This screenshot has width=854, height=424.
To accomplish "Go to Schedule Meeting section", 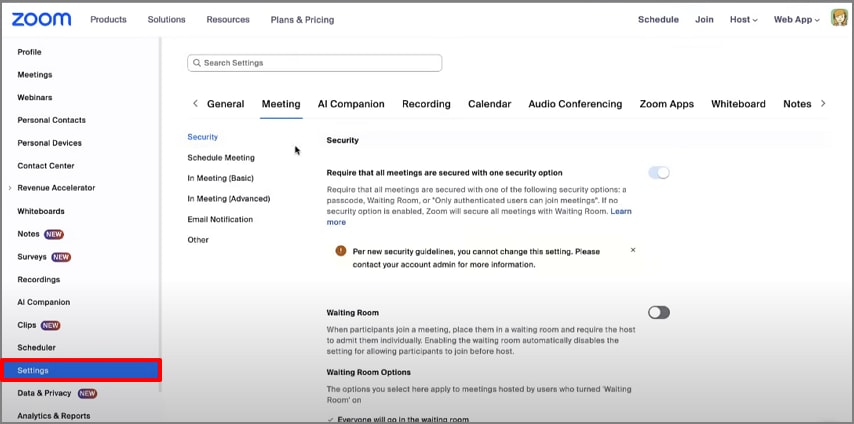I will [221, 158].
